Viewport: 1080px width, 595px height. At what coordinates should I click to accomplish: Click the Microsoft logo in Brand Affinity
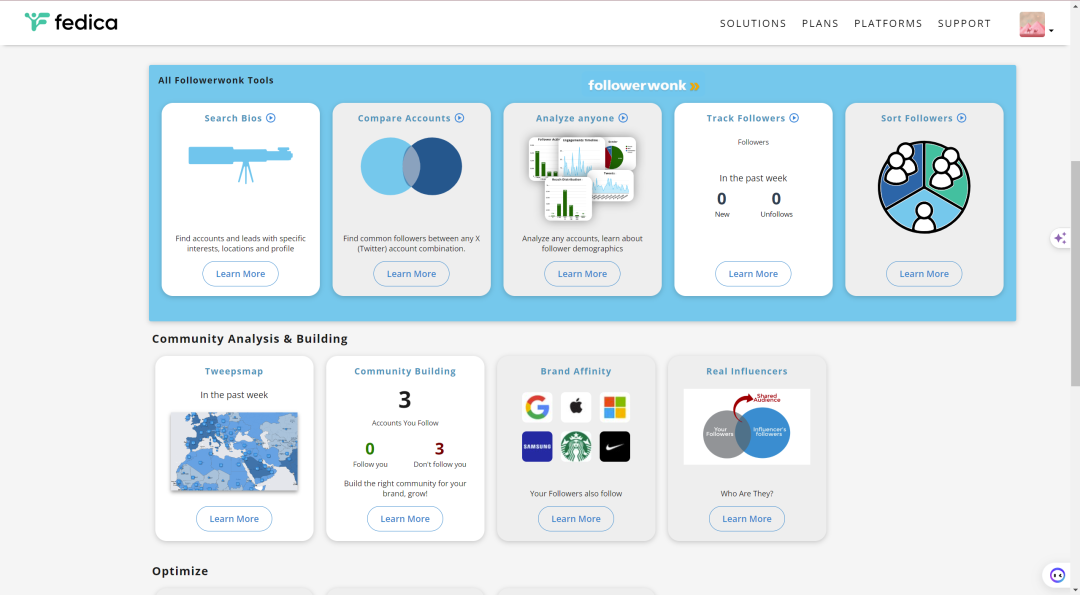coord(614,407)
